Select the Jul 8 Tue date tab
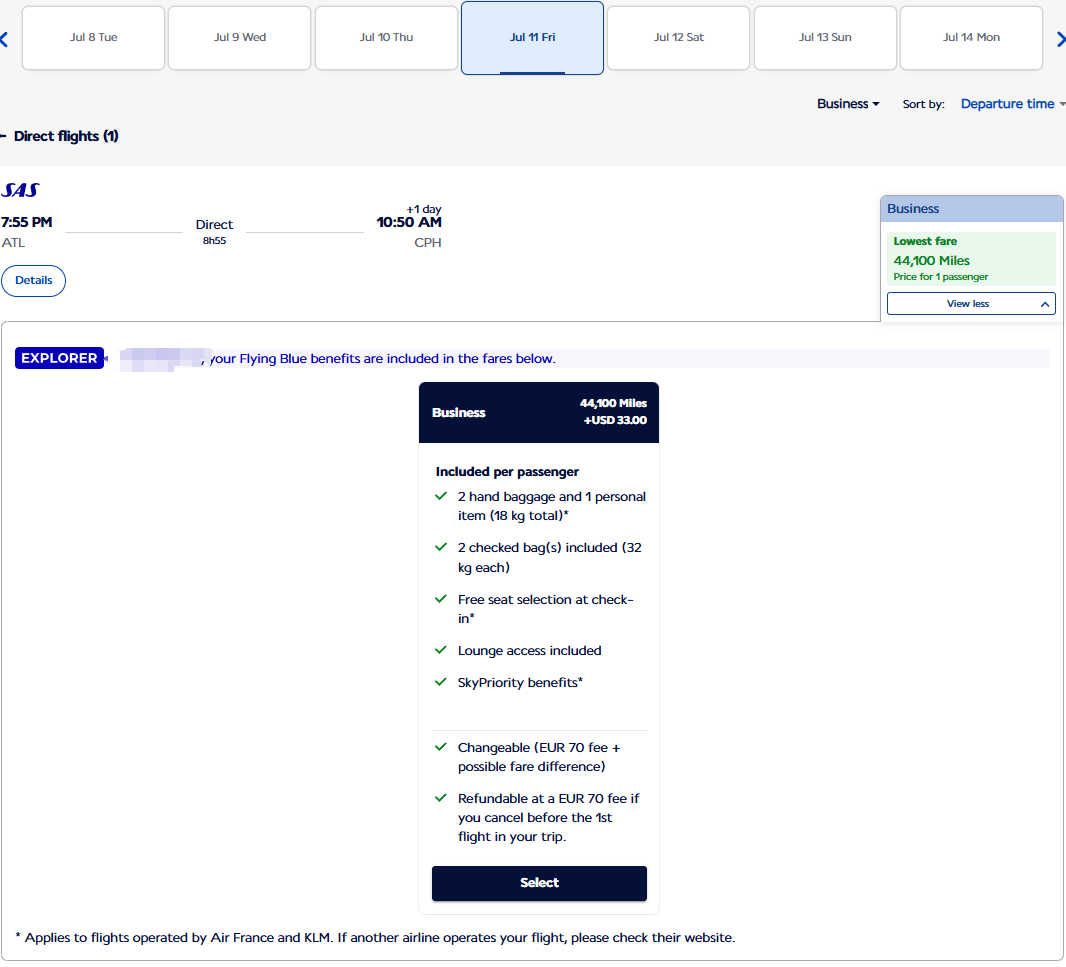Image resolution: width=1066 pixels, height=967 pixels. 93,37
